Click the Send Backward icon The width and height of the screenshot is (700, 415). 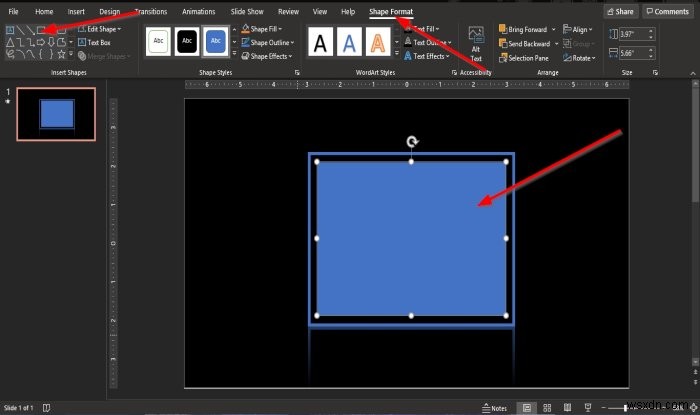[x=503, y=44]
